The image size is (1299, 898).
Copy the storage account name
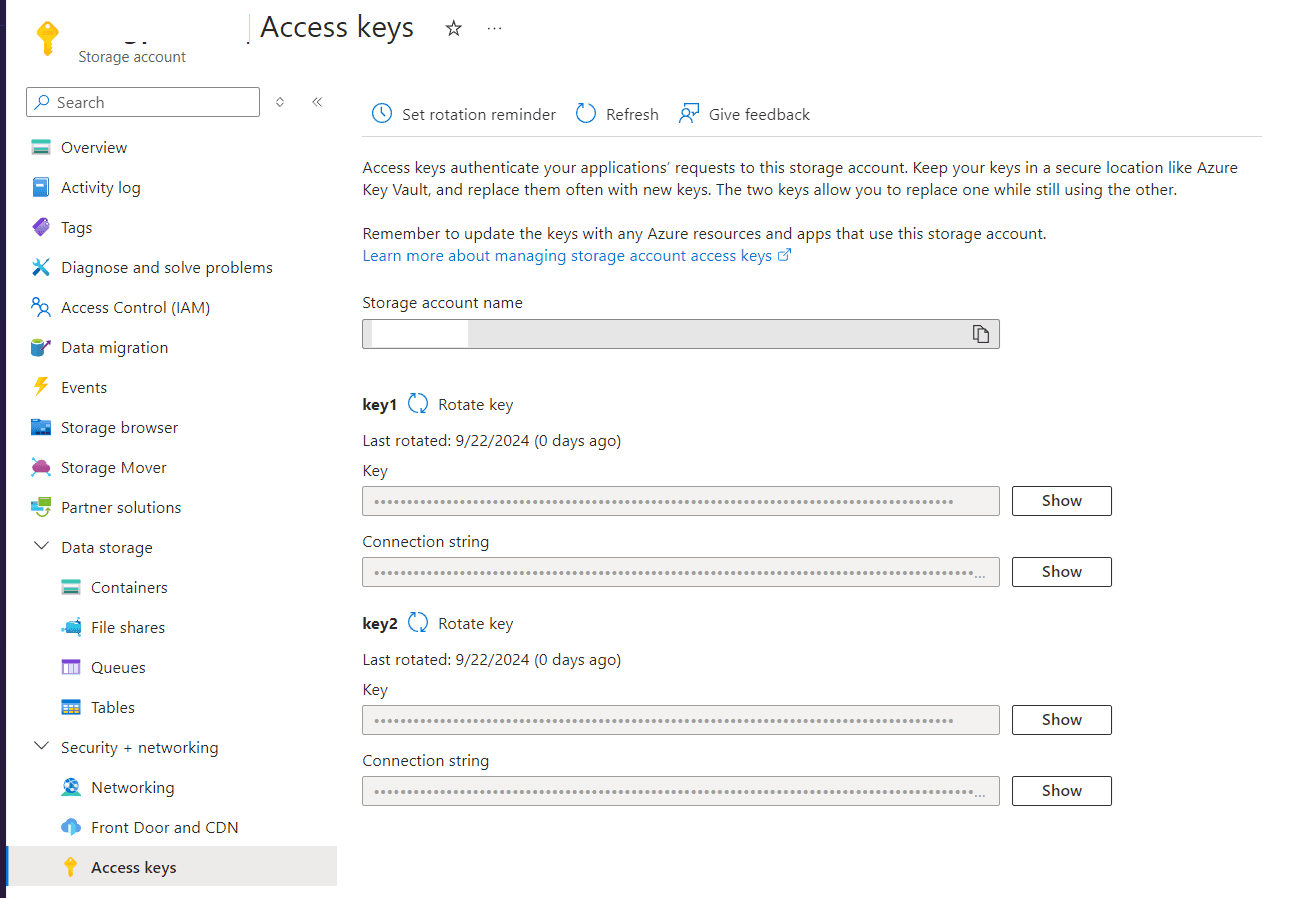[x=981, y=334]
